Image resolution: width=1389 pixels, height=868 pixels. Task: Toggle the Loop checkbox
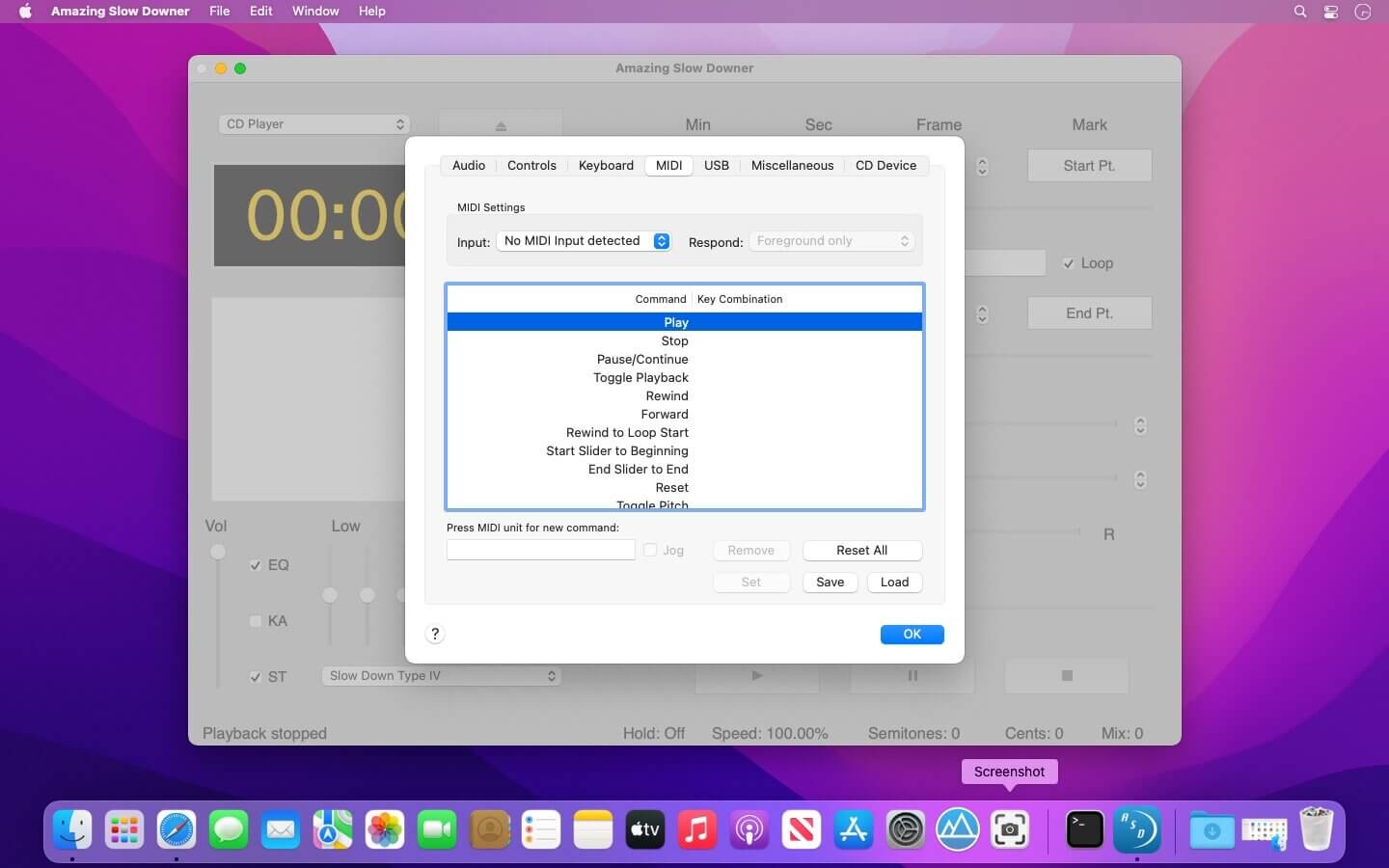1068,263
